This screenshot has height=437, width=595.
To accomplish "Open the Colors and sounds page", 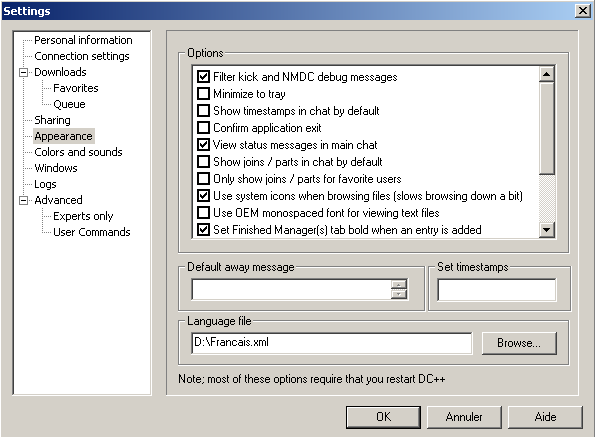I will (x=78, y=152).
